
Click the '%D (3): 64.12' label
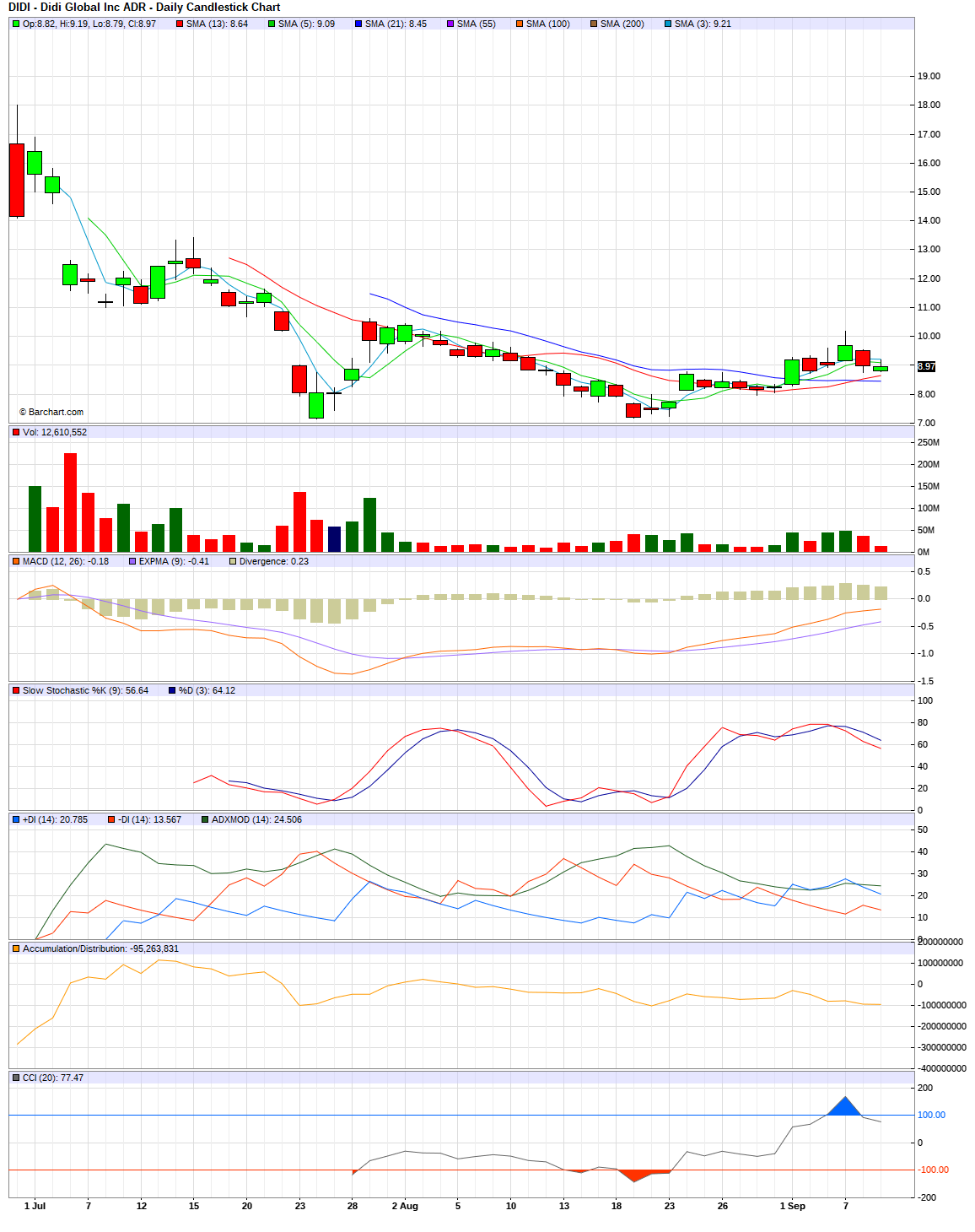click(x=207, y=690)
